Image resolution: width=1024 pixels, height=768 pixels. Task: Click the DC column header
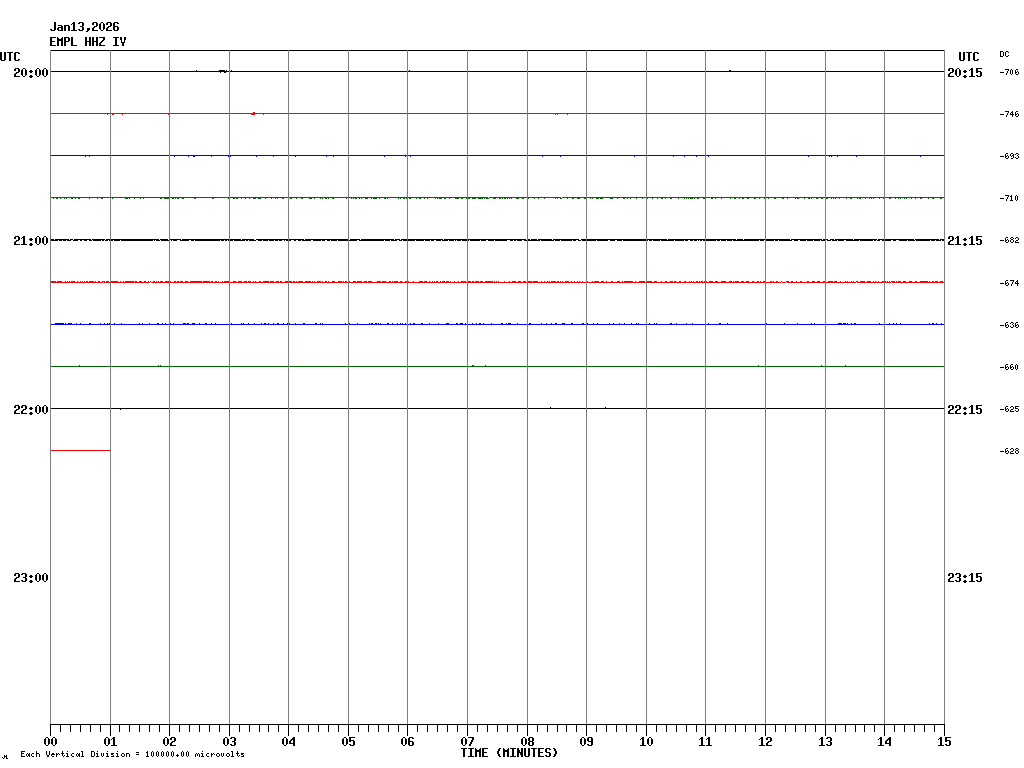point(1004,54)
